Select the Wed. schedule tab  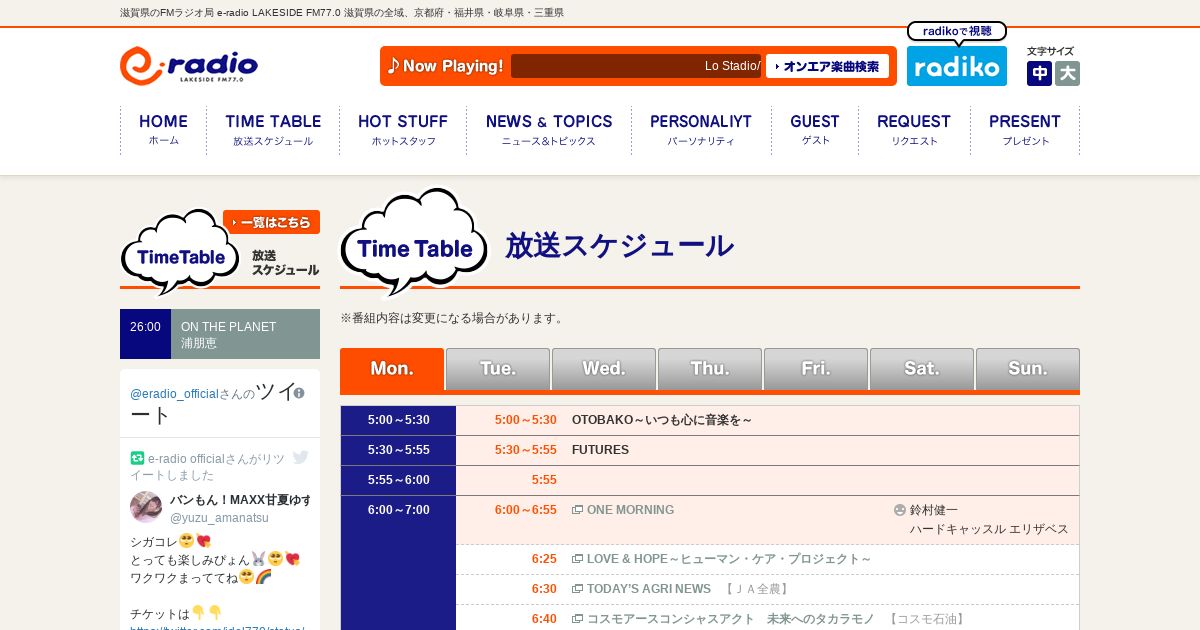(604, 369)
